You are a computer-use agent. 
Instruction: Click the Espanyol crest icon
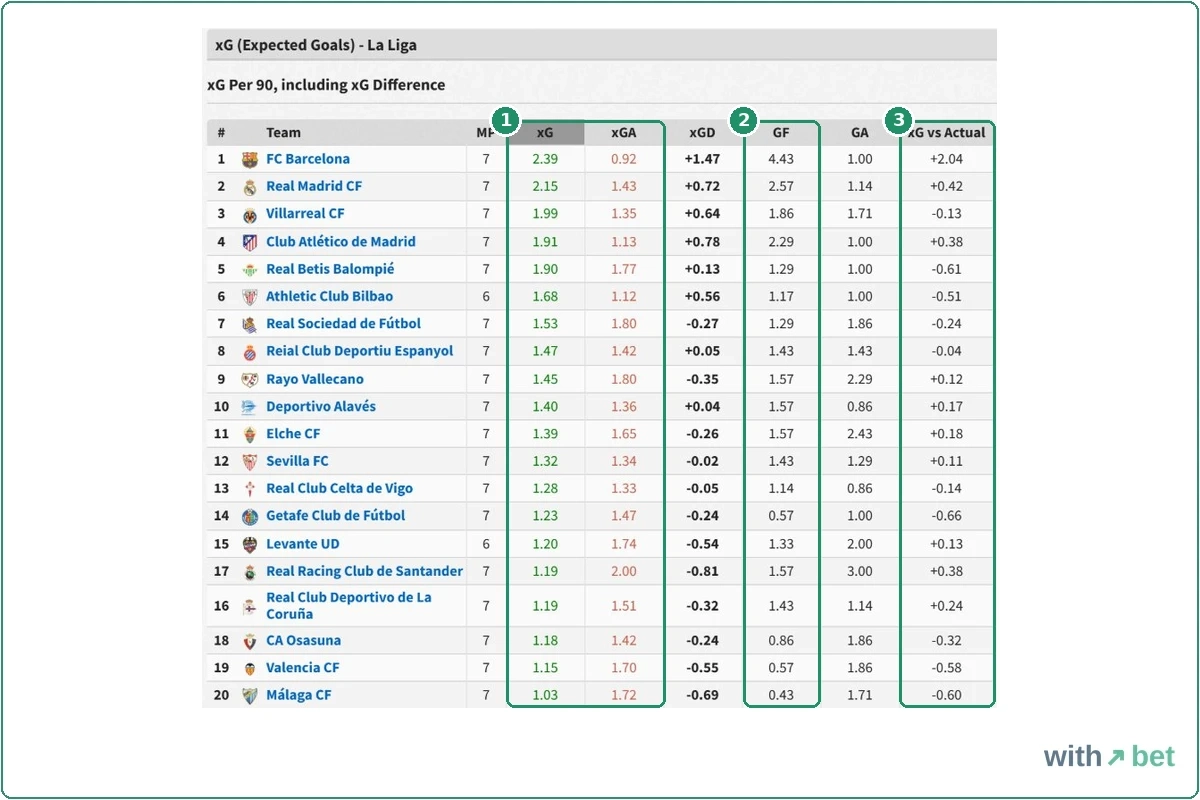(250, 352)
